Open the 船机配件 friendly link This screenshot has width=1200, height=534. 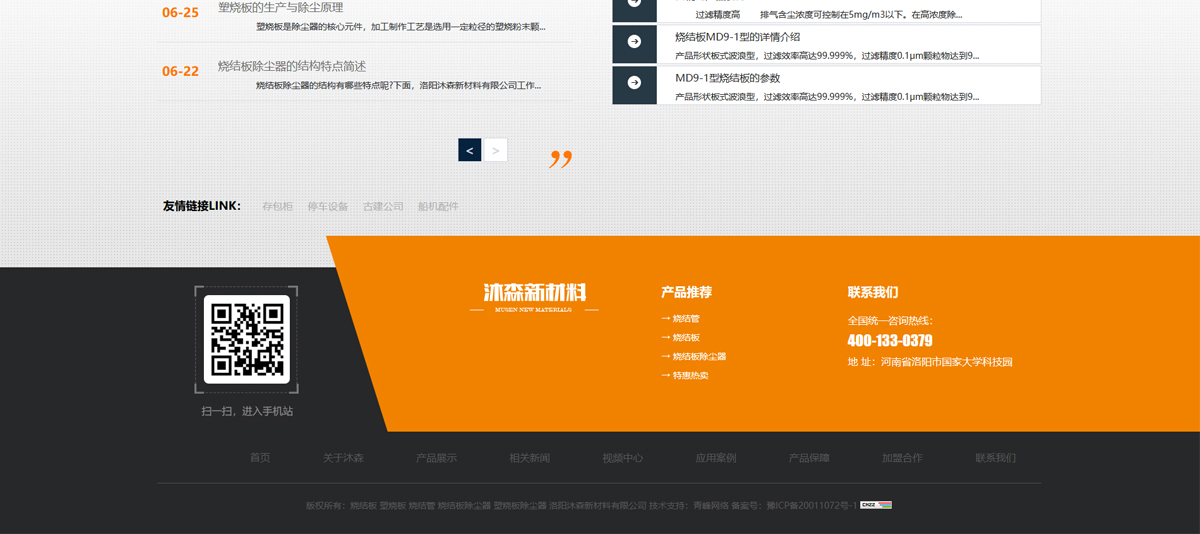[438, 206]
